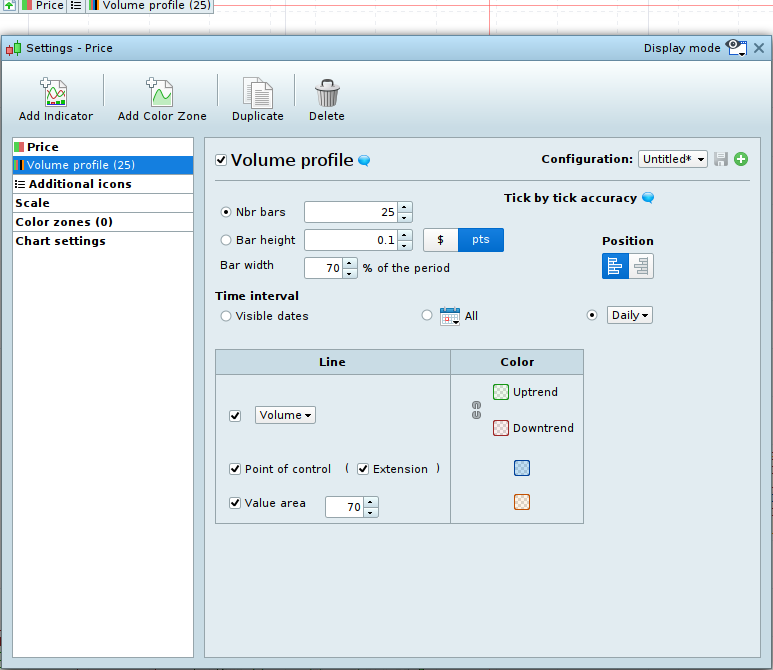The height and width of the screenshot is (670, 773).
Task: Click Volume profile (25) label in chart header
Action: click(156, 5)
